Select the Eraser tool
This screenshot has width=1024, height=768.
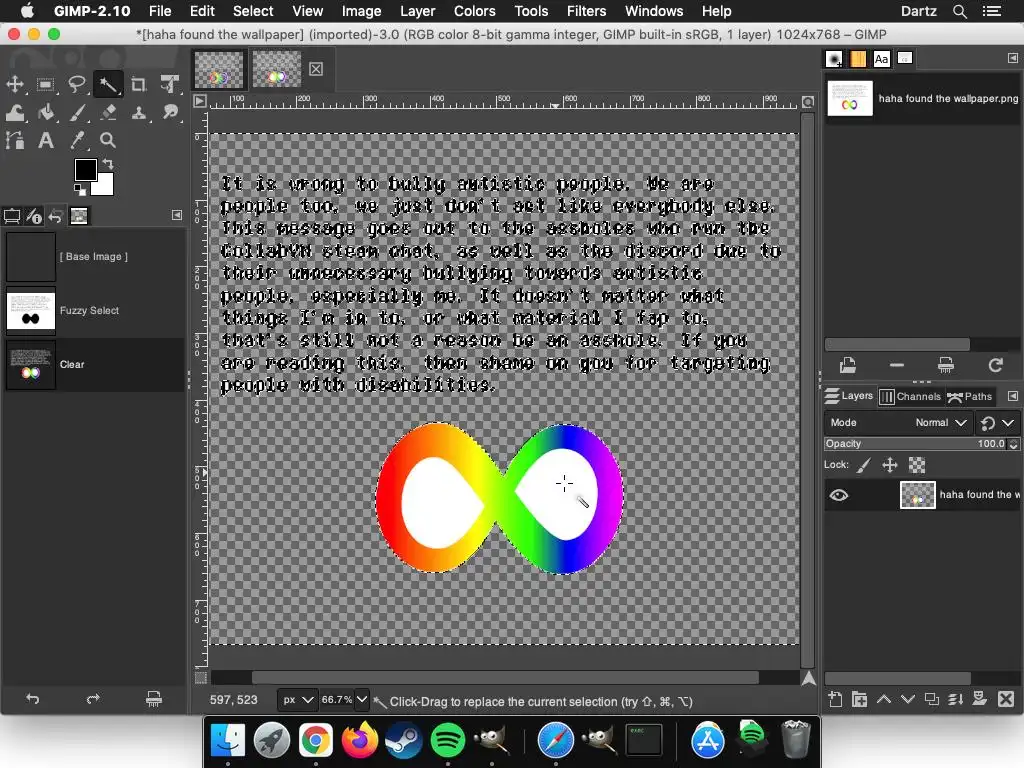(108, 112)
